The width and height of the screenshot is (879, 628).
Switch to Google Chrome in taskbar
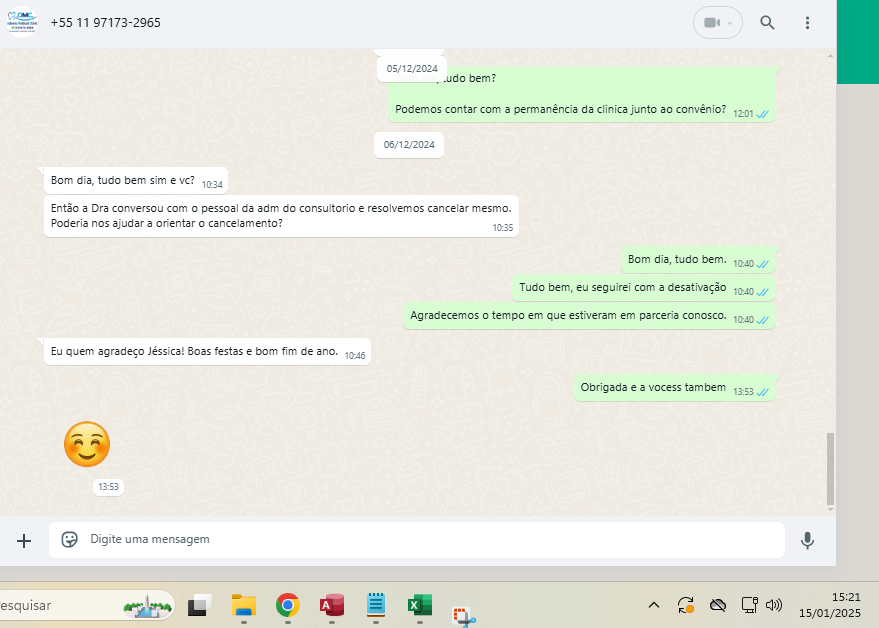click(x=288, y=605)
